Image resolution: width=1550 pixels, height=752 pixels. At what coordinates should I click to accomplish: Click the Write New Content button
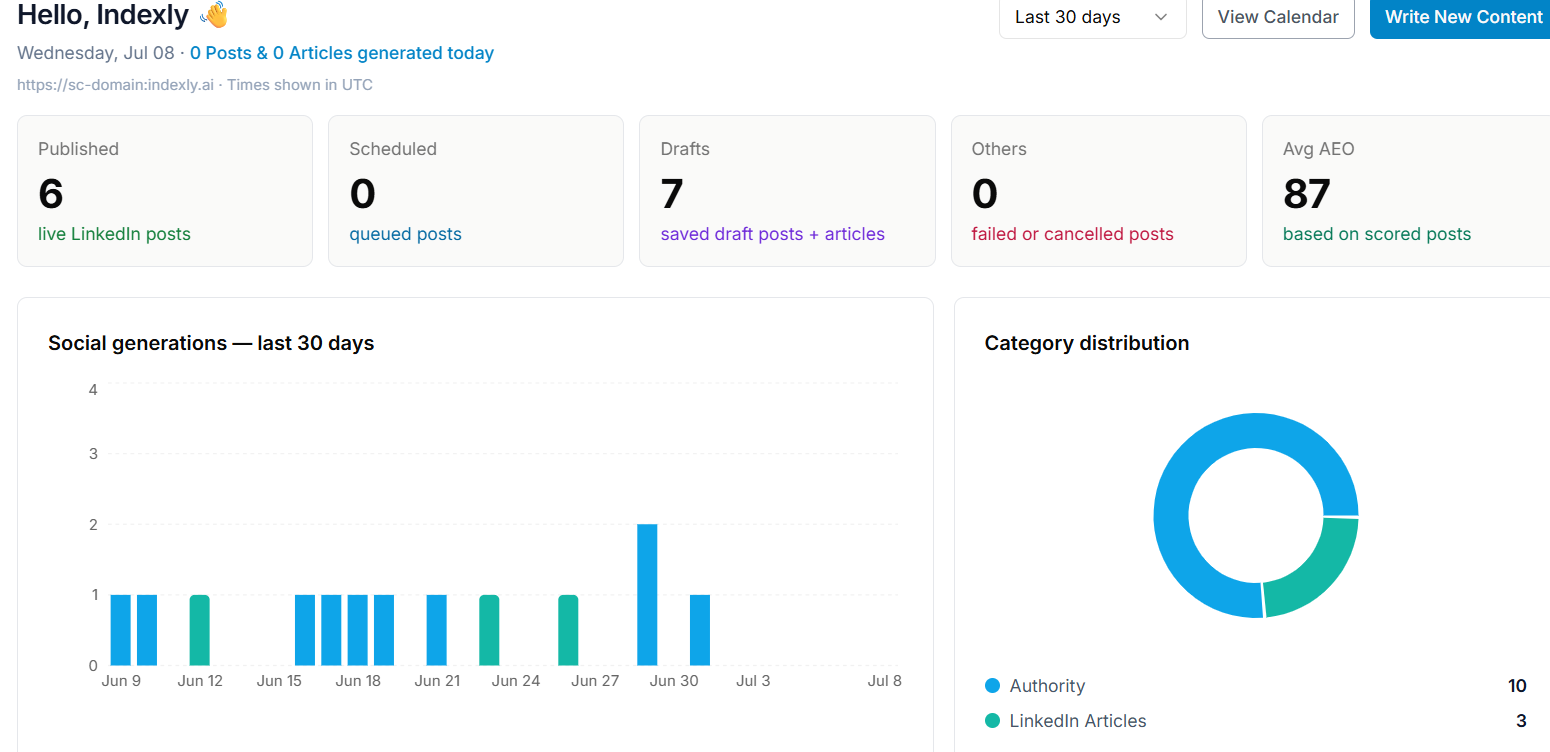pyautogui.click(x=1462, y=17)
